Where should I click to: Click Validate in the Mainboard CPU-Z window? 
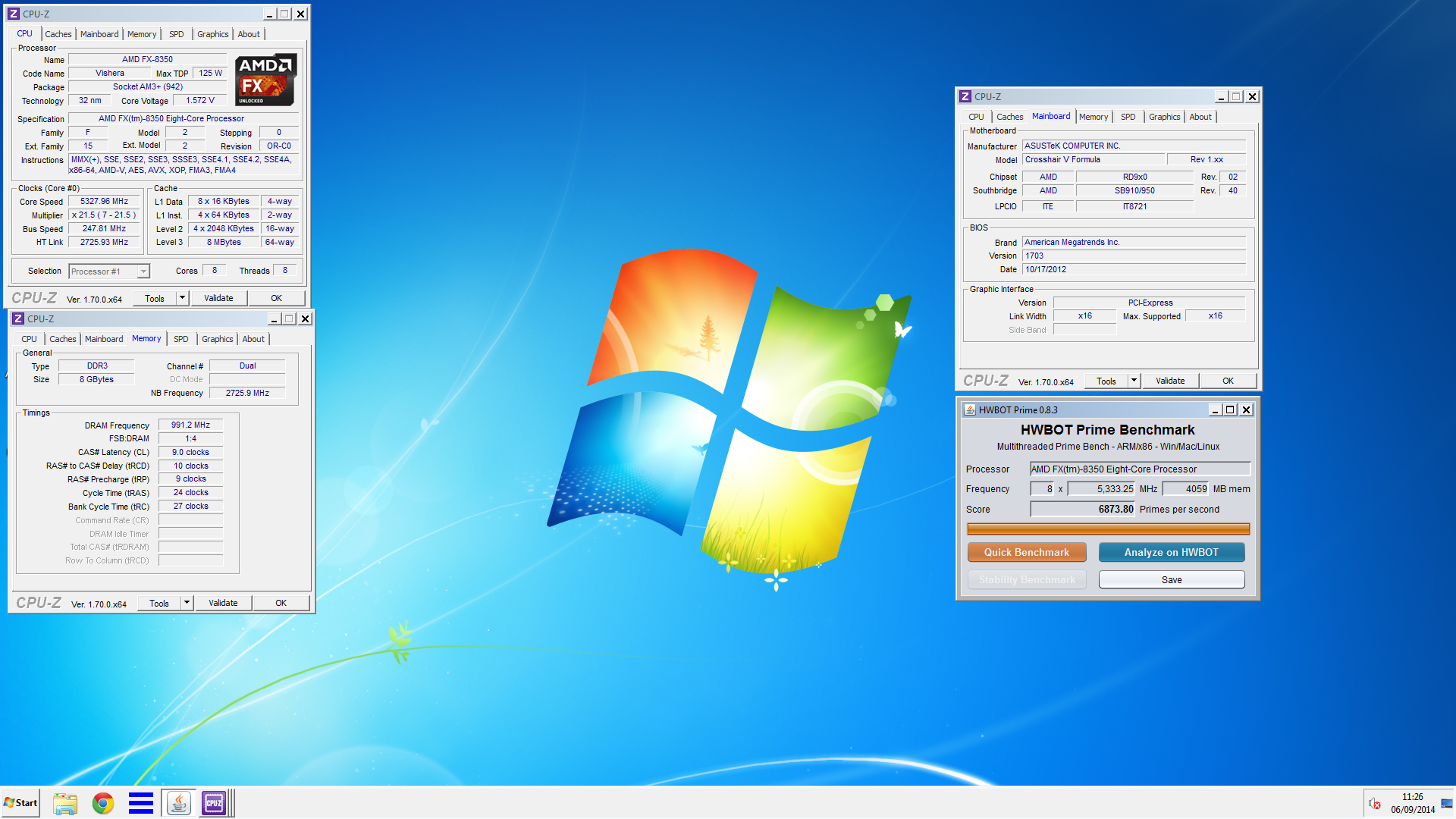(x=1170, y=381)
